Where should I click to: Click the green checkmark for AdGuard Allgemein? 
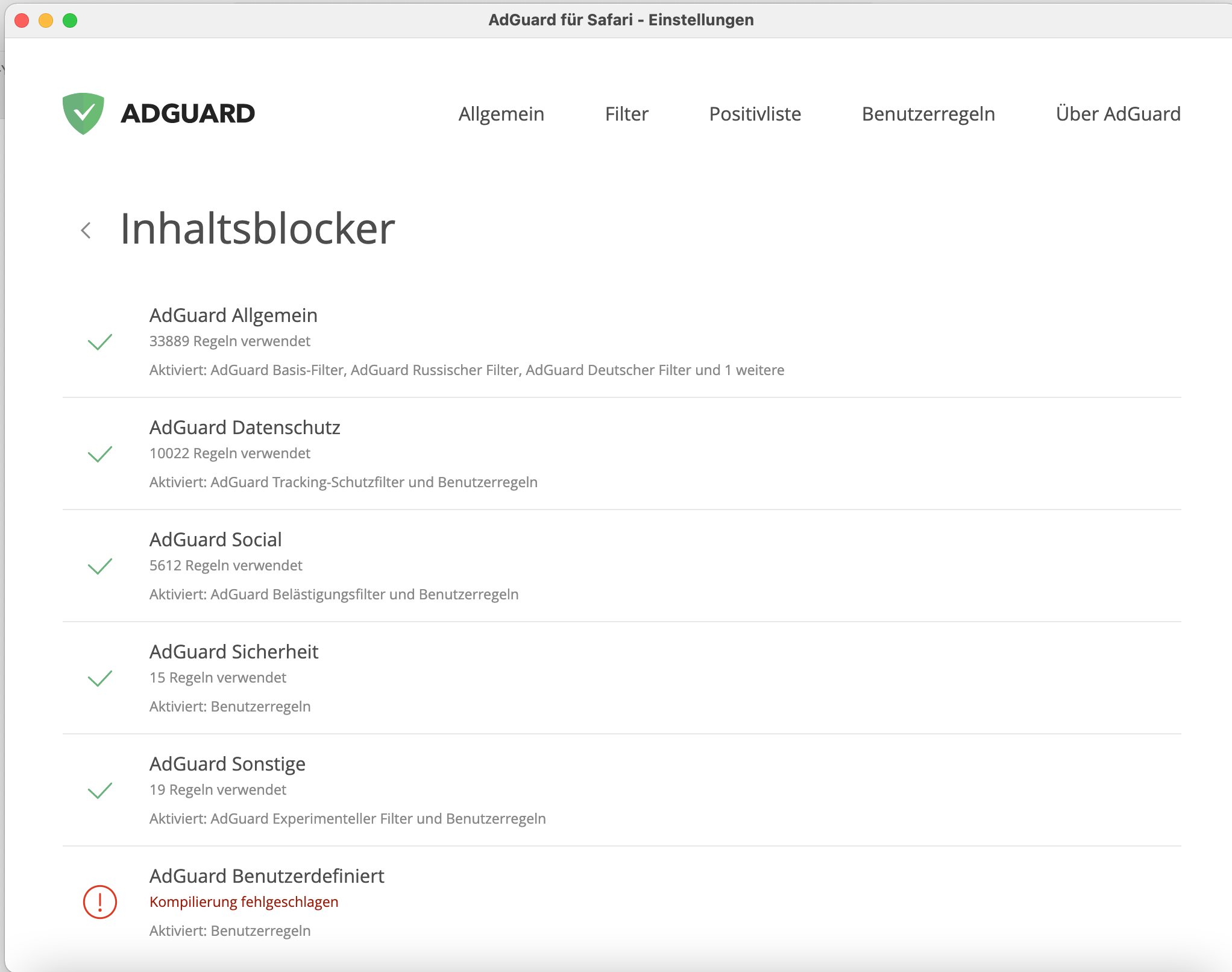[100, 342]
